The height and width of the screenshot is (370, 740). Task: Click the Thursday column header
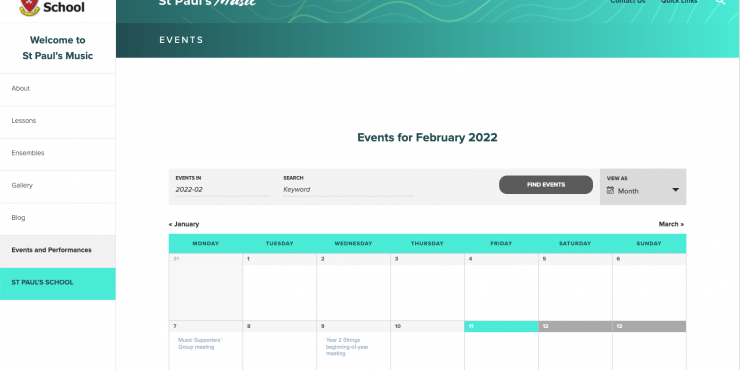point(427,244)
